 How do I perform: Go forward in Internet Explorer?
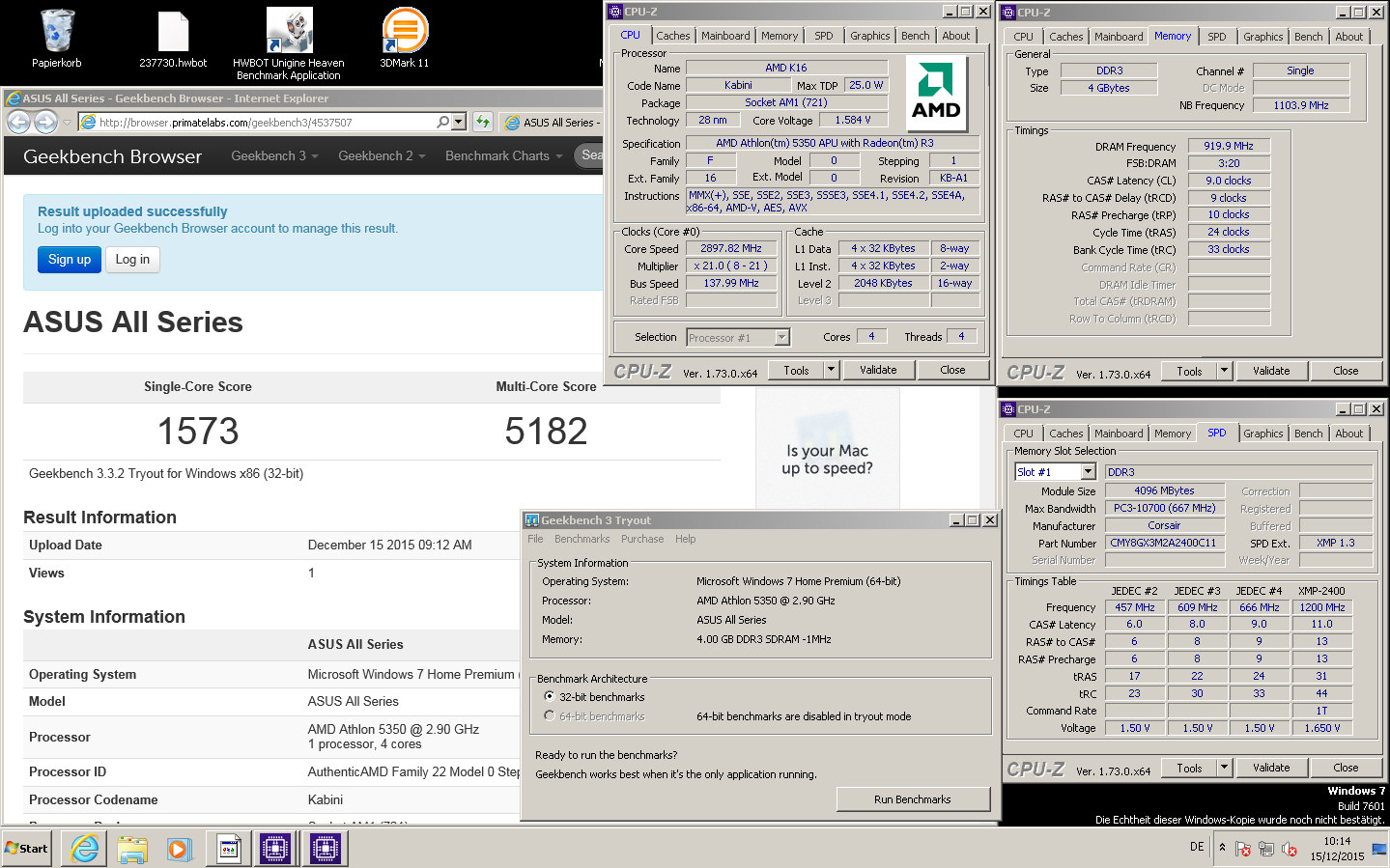coord(45,123)
